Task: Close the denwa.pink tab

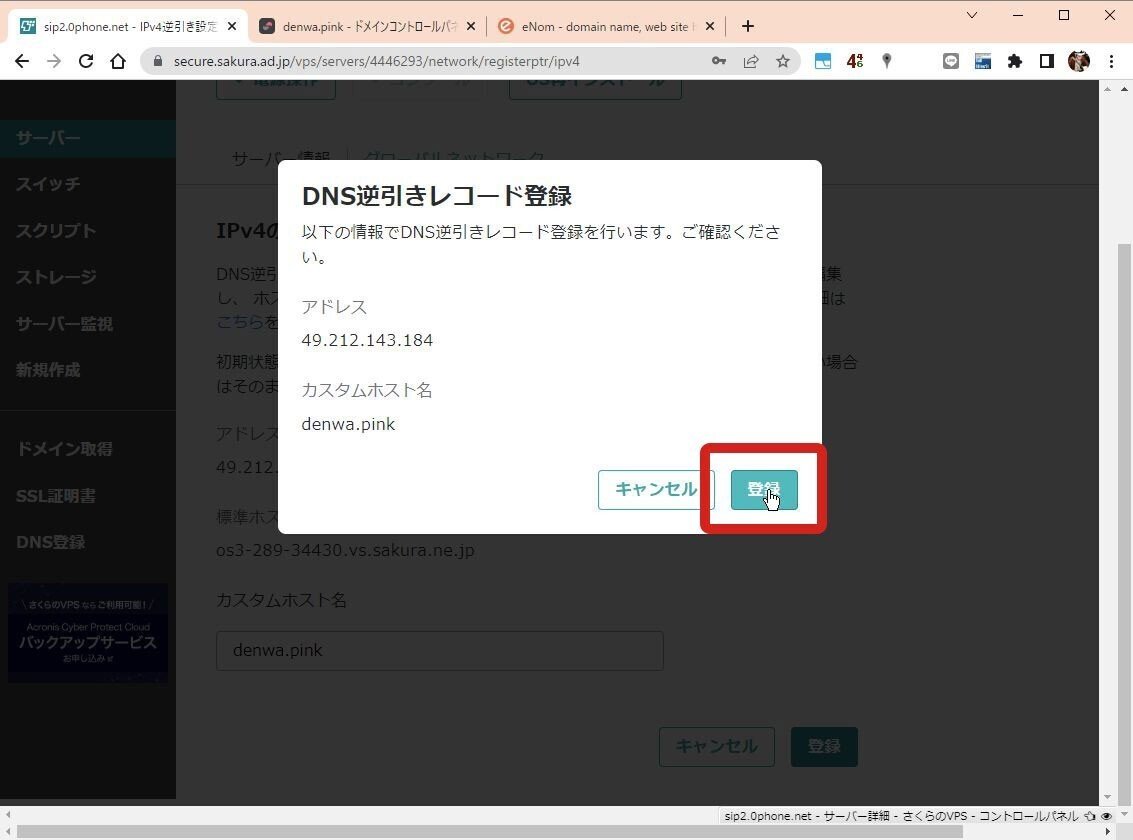Action: 471,27
